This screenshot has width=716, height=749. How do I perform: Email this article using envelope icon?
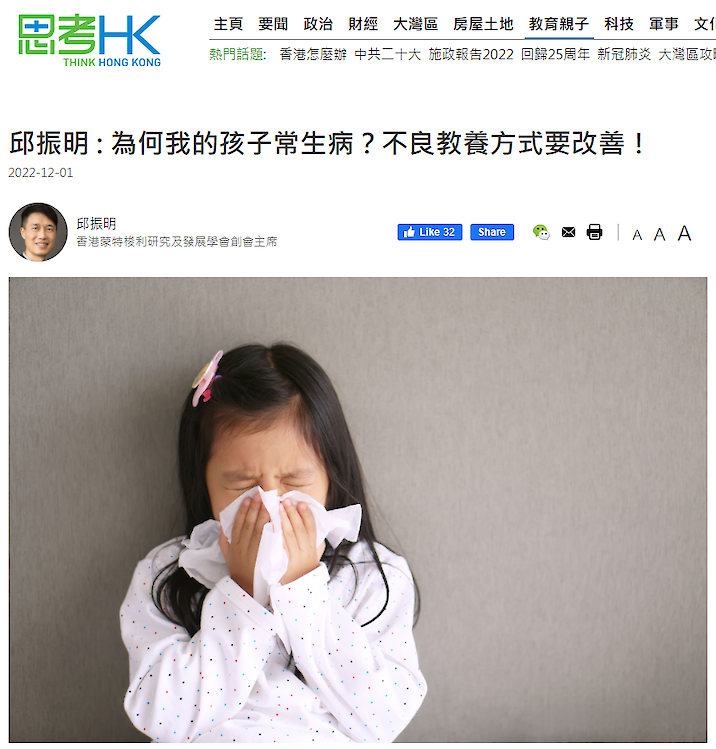point(568,232)
